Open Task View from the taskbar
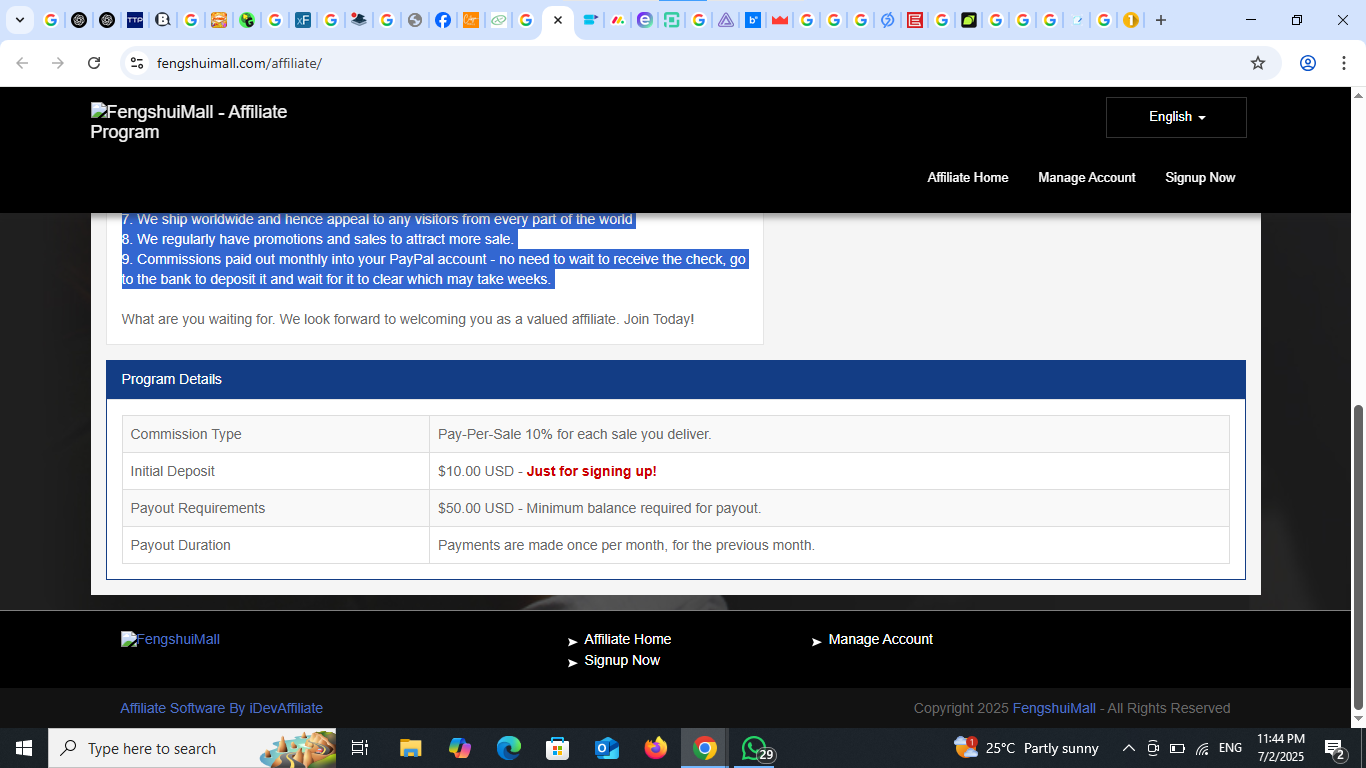The image size is (1366, 768). tap(361, 748)
